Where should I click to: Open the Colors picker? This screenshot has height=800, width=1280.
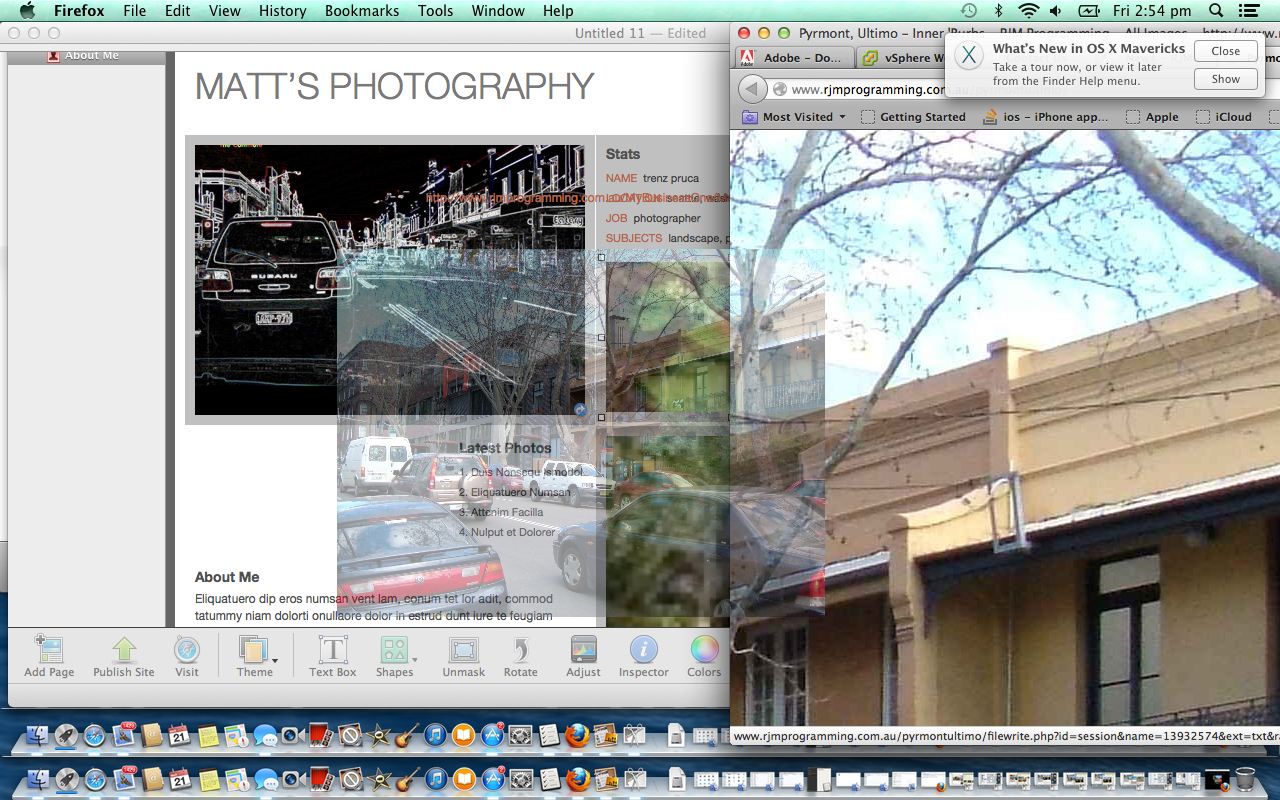704,656
